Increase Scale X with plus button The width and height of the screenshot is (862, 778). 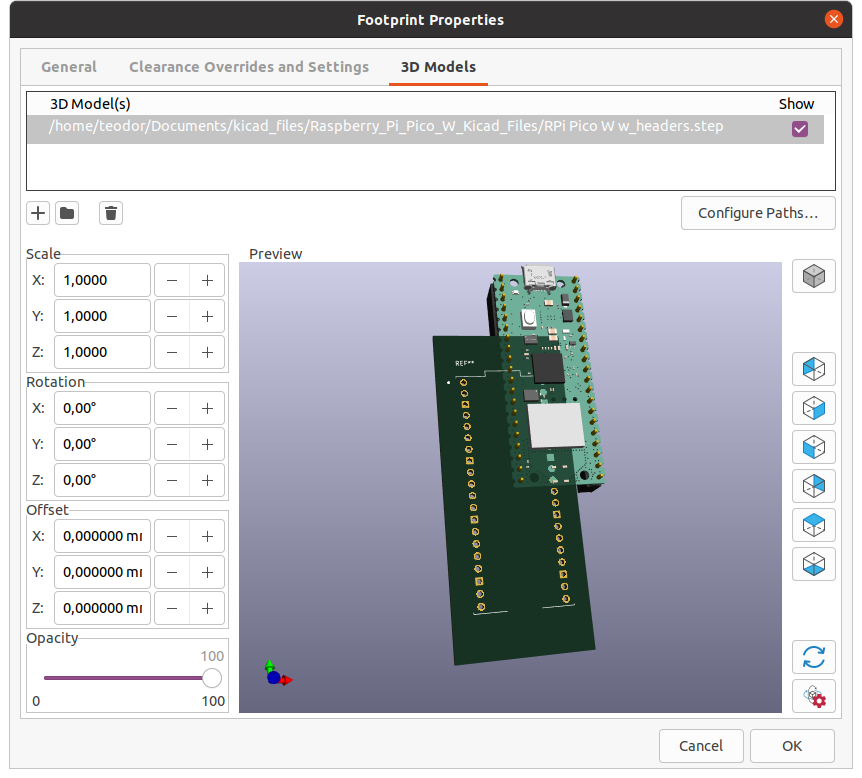click(207, 280)
